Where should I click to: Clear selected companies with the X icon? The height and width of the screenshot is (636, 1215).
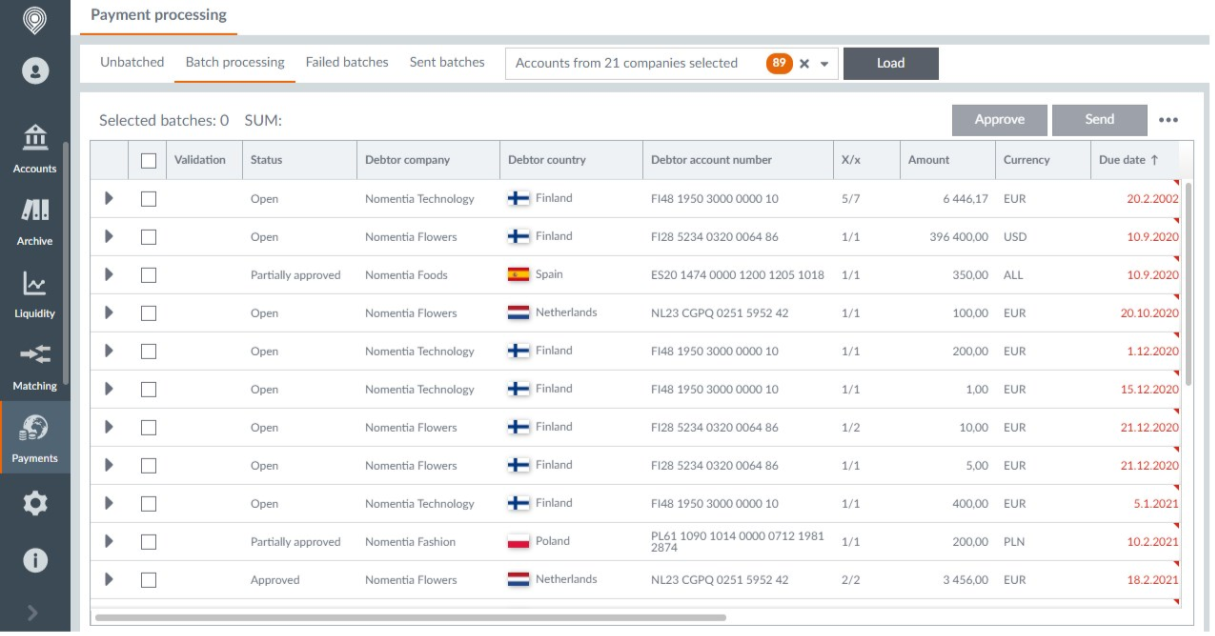(x=804, y=63)
